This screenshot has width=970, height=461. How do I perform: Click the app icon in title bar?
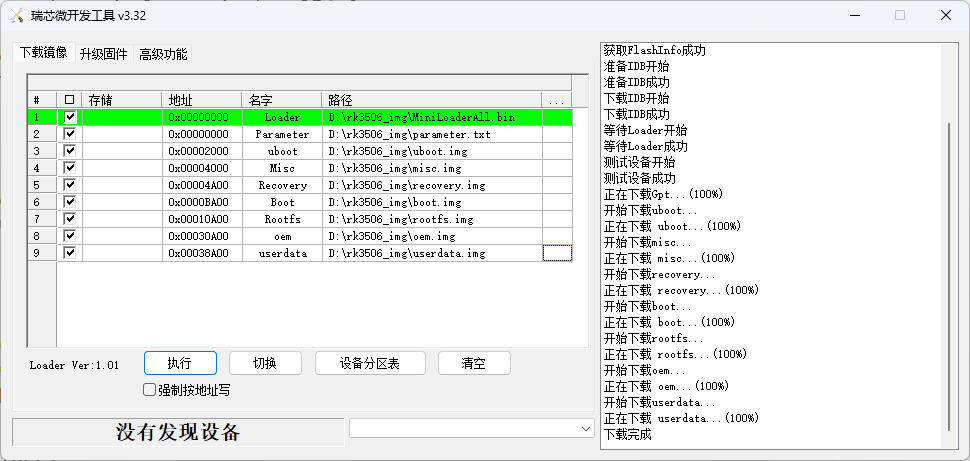coord(17,16)
